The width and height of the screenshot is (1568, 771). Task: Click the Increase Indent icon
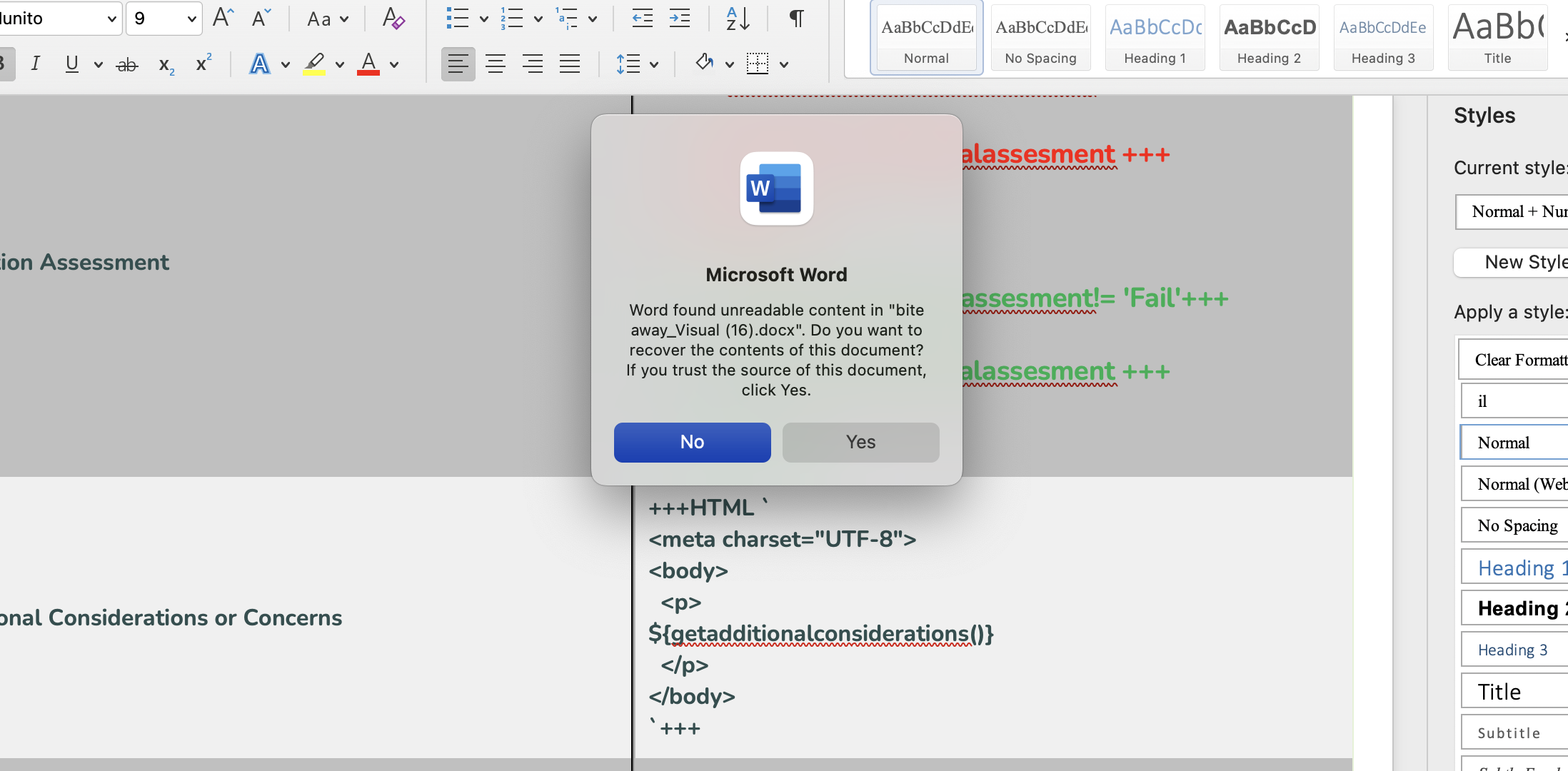tap(679, 19)
